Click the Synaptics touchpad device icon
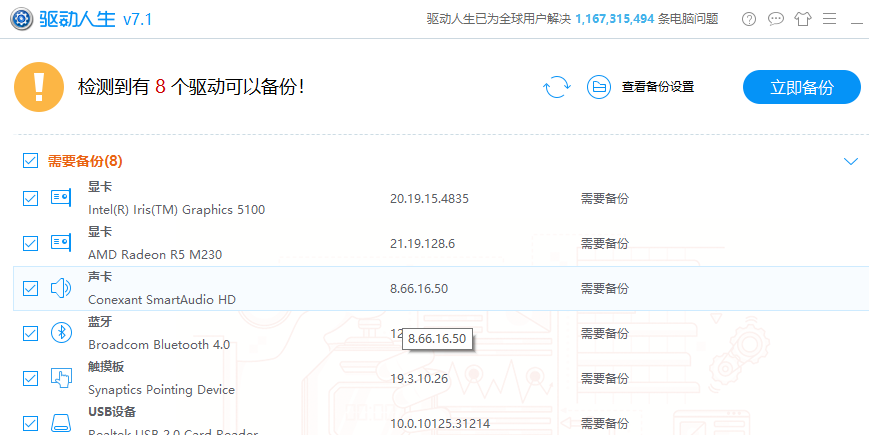Screen dimensions: 869x435 [61, 378]
